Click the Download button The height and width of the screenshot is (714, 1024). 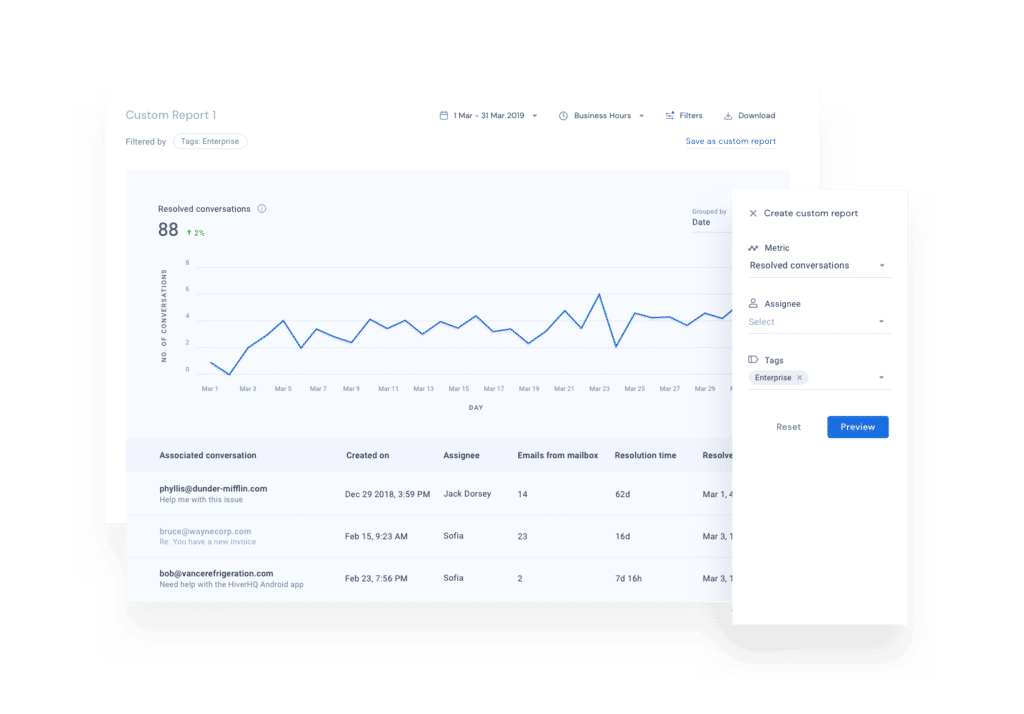point(749,116)
